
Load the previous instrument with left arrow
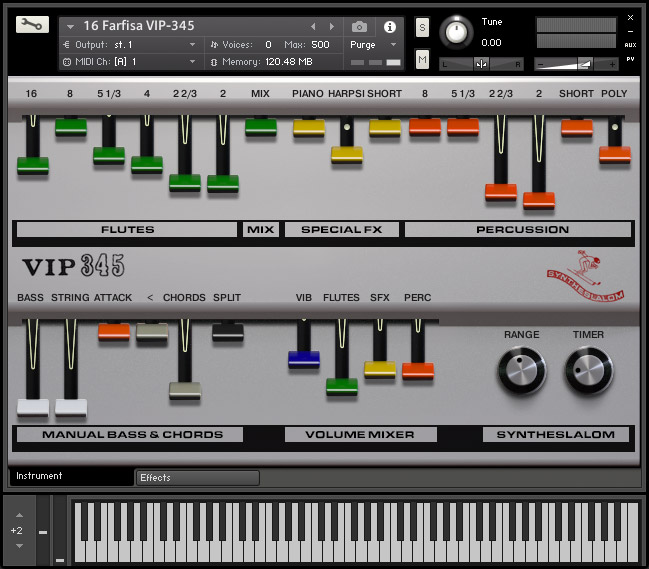coord(313,26)
